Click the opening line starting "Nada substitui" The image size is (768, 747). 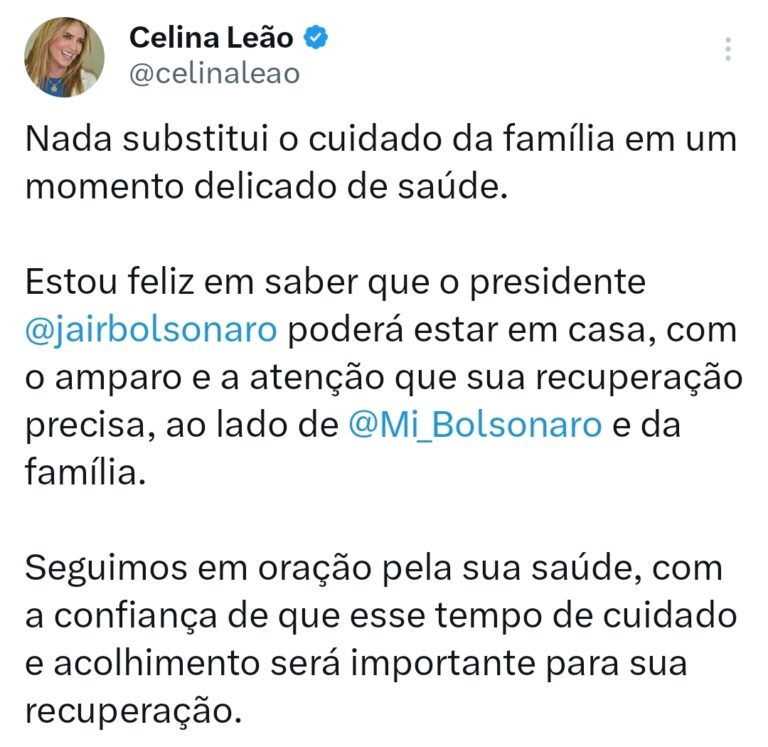coord(380,139)
